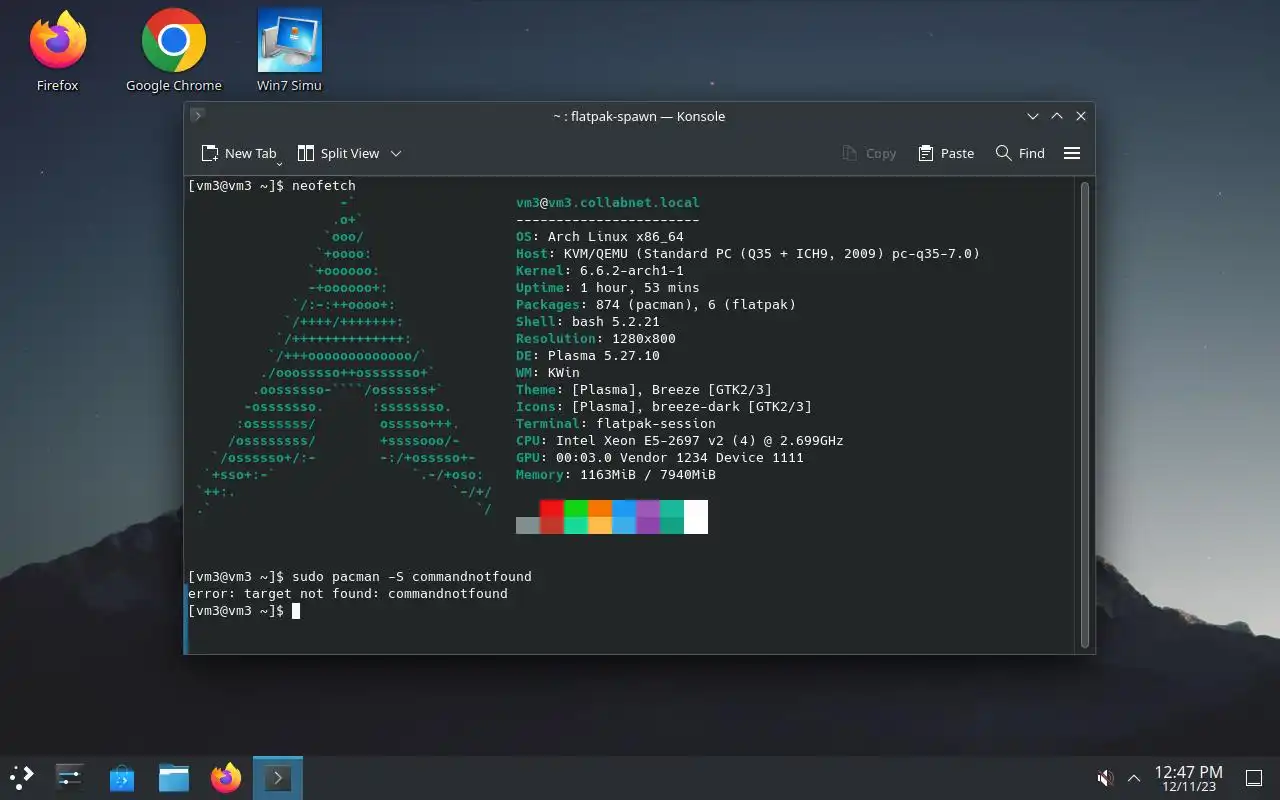Open the application launcher in taskbar
This screenshot has width=1280, height=800.
[22, 777]
